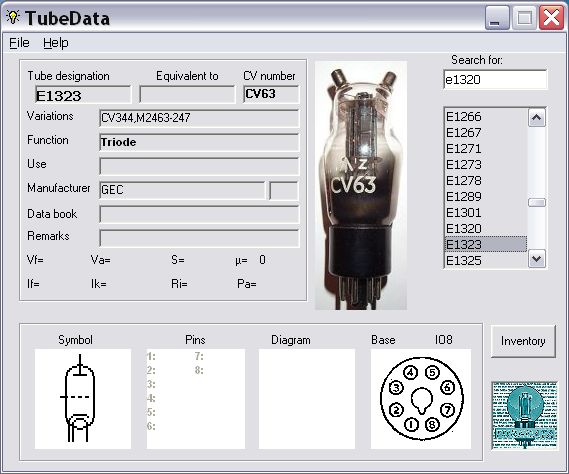Click the IO8 base pinout diagram
The width and height of the screenshot is (569, 474).
tap(421, 399)
